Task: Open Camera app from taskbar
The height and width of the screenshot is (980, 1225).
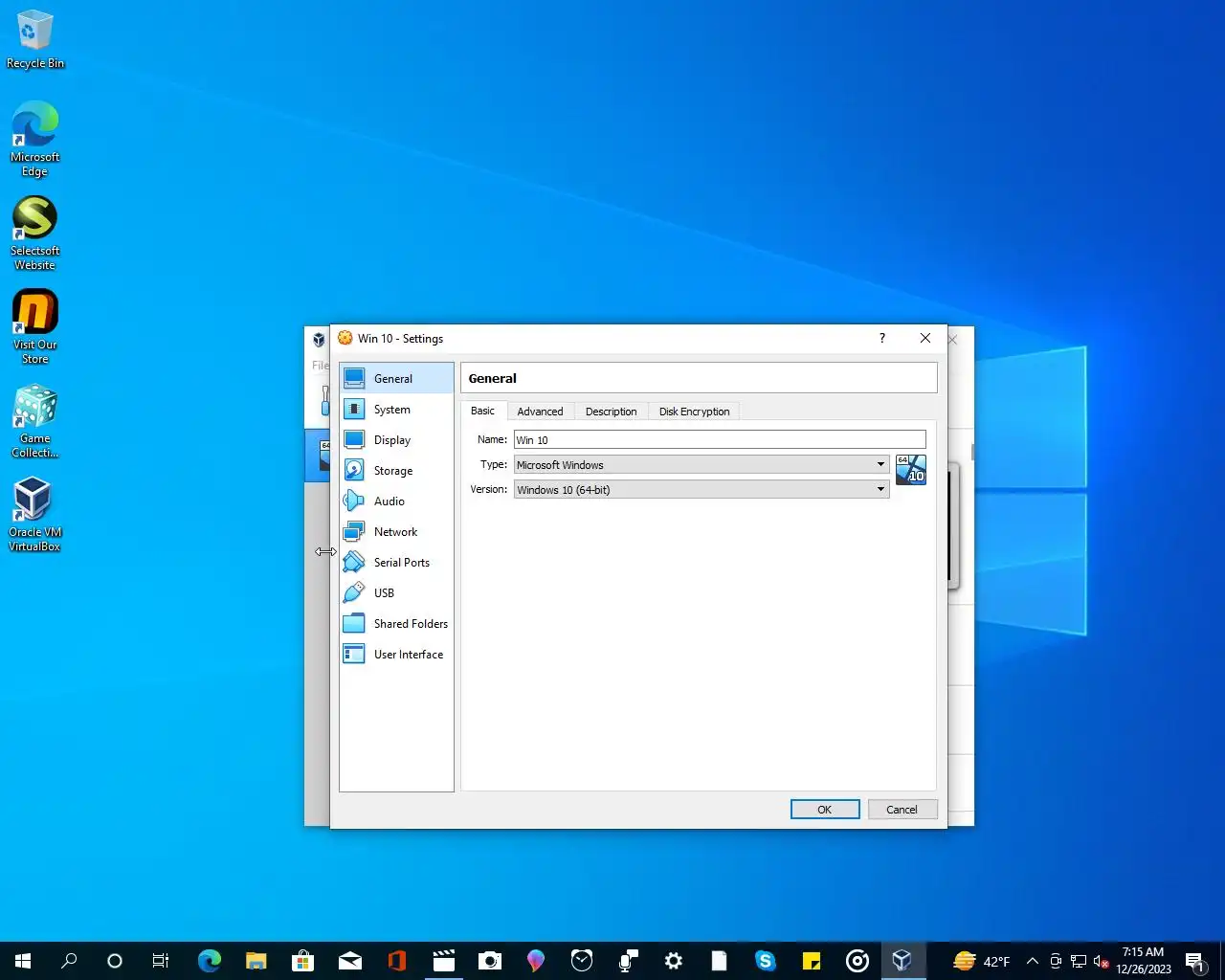Action: coord(489,961)
